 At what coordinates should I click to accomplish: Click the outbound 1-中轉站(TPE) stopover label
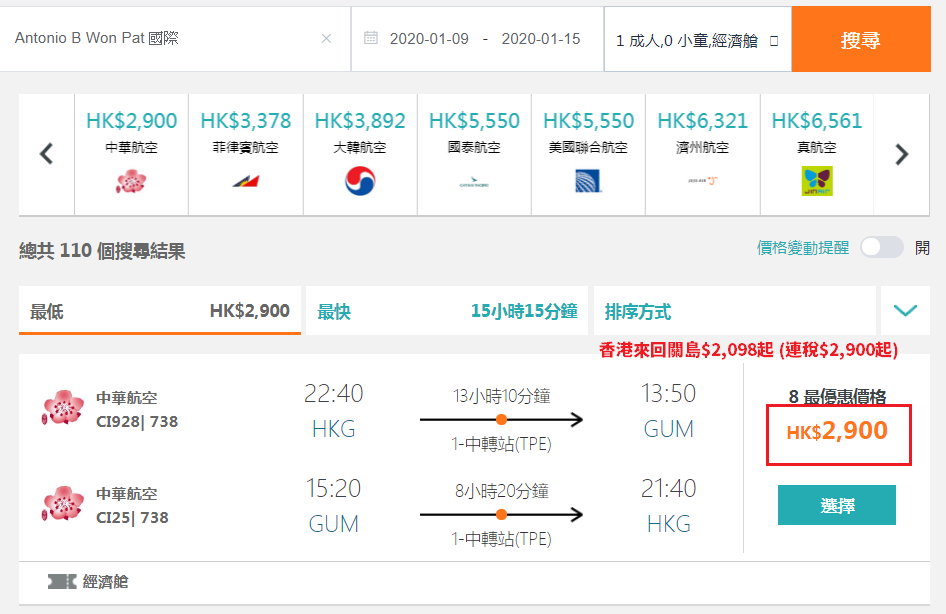point(501,444)
